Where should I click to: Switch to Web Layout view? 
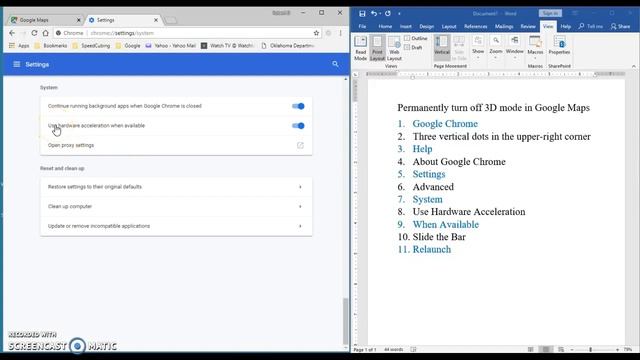tap(394, 48)
